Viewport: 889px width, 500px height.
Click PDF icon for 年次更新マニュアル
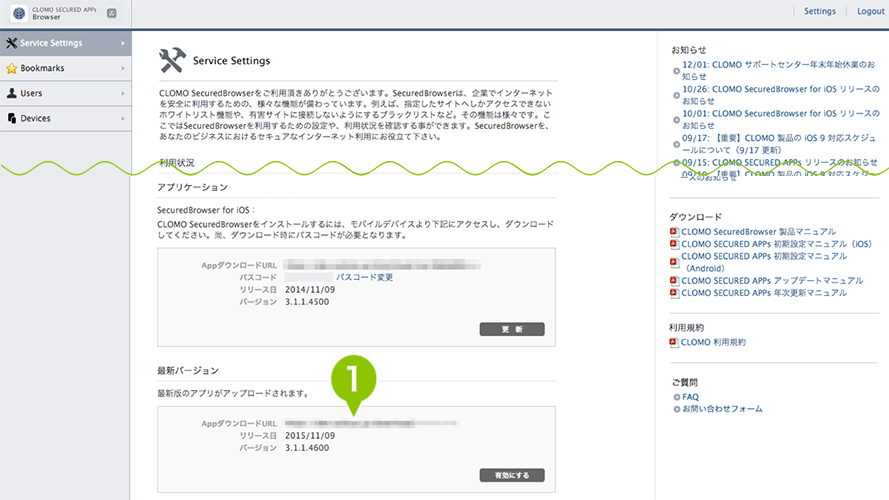[x=674, y=293]
